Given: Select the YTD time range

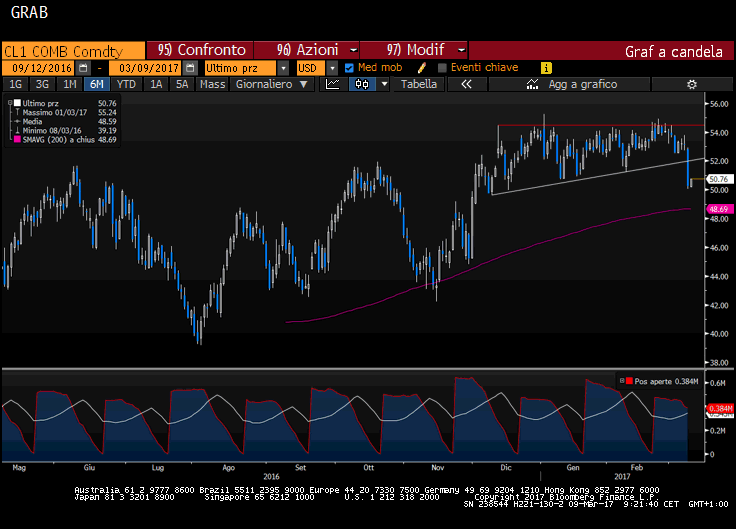Looking at the screenshot, I should (126, 85).
